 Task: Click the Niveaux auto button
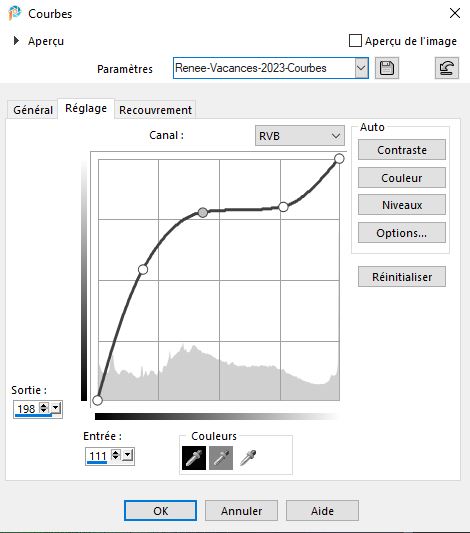(402, 205)
